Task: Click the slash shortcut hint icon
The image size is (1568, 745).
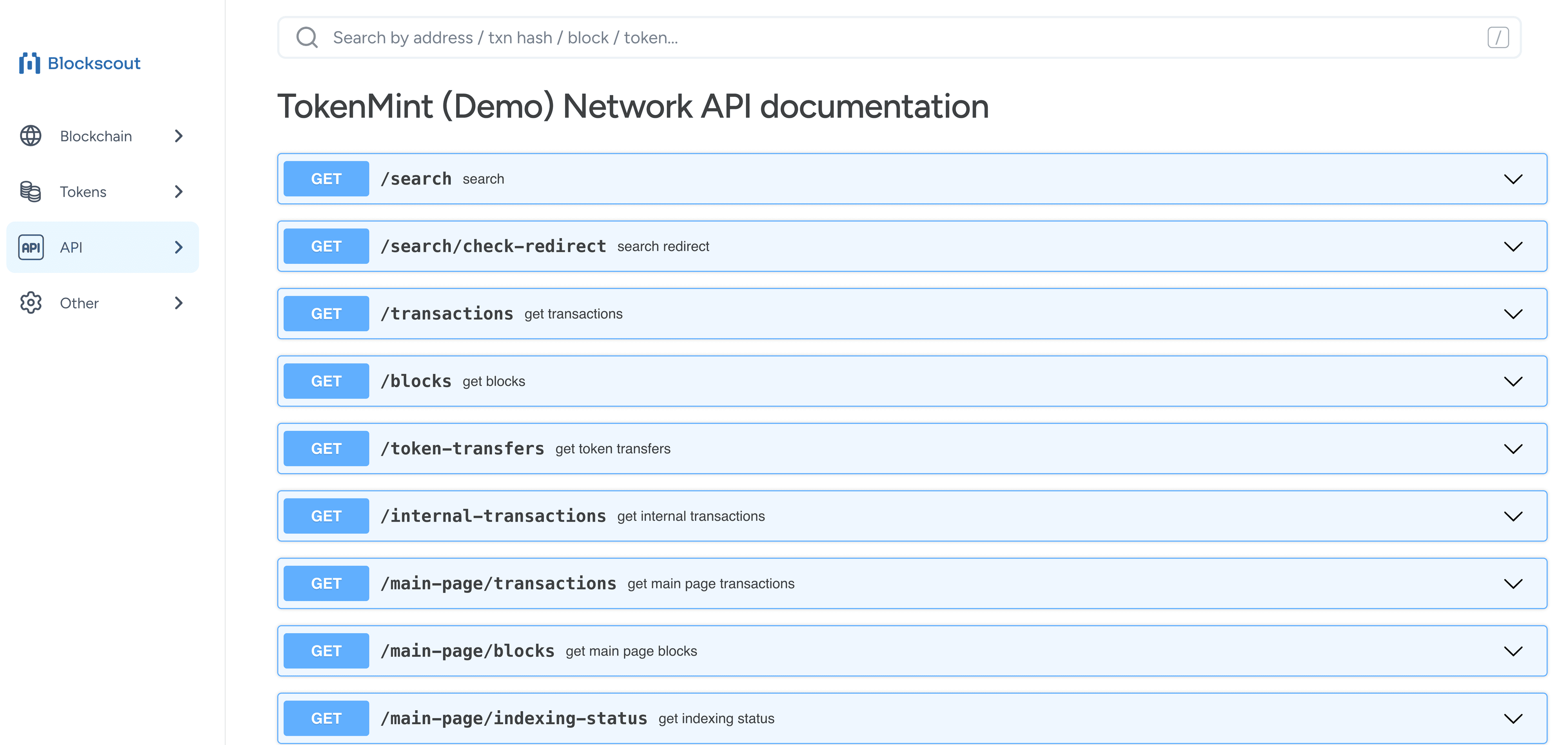Action: coord(1498,38)
